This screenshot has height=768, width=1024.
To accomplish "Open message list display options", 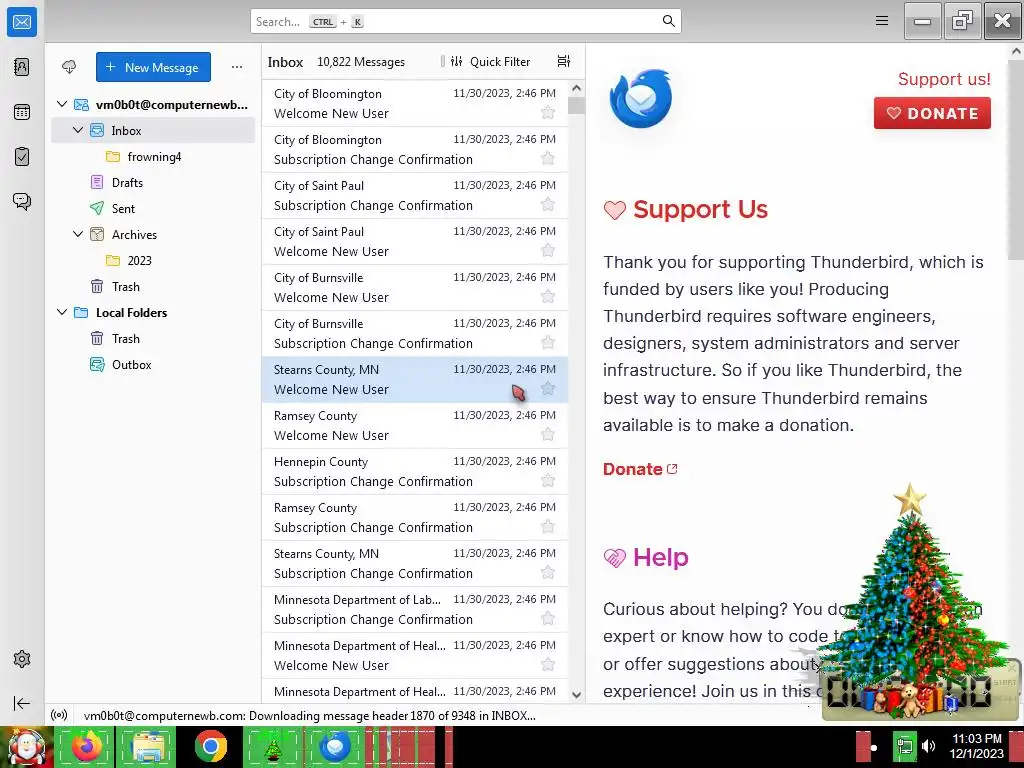I will click(564, 61).
